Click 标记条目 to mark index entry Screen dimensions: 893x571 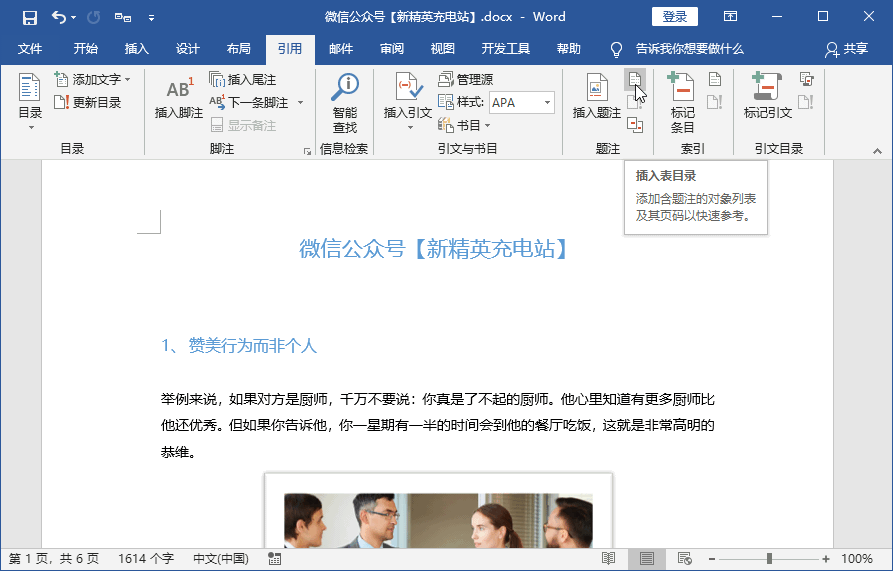pos(682,102)
